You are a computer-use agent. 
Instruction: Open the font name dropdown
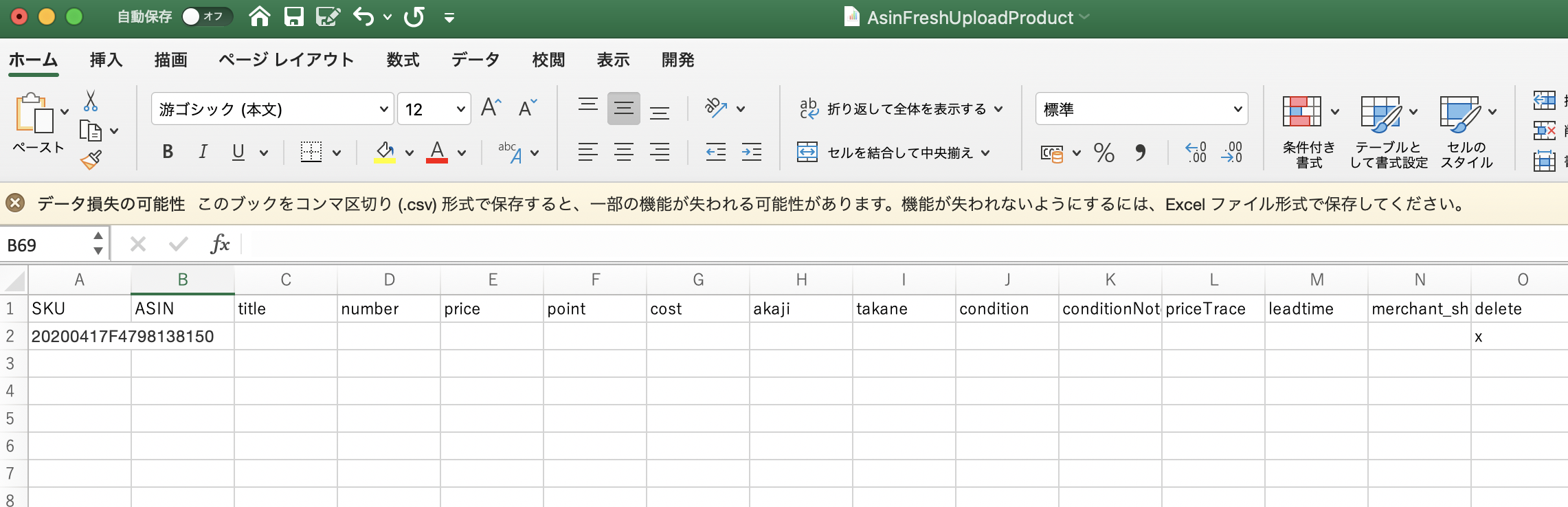(383, 109)
